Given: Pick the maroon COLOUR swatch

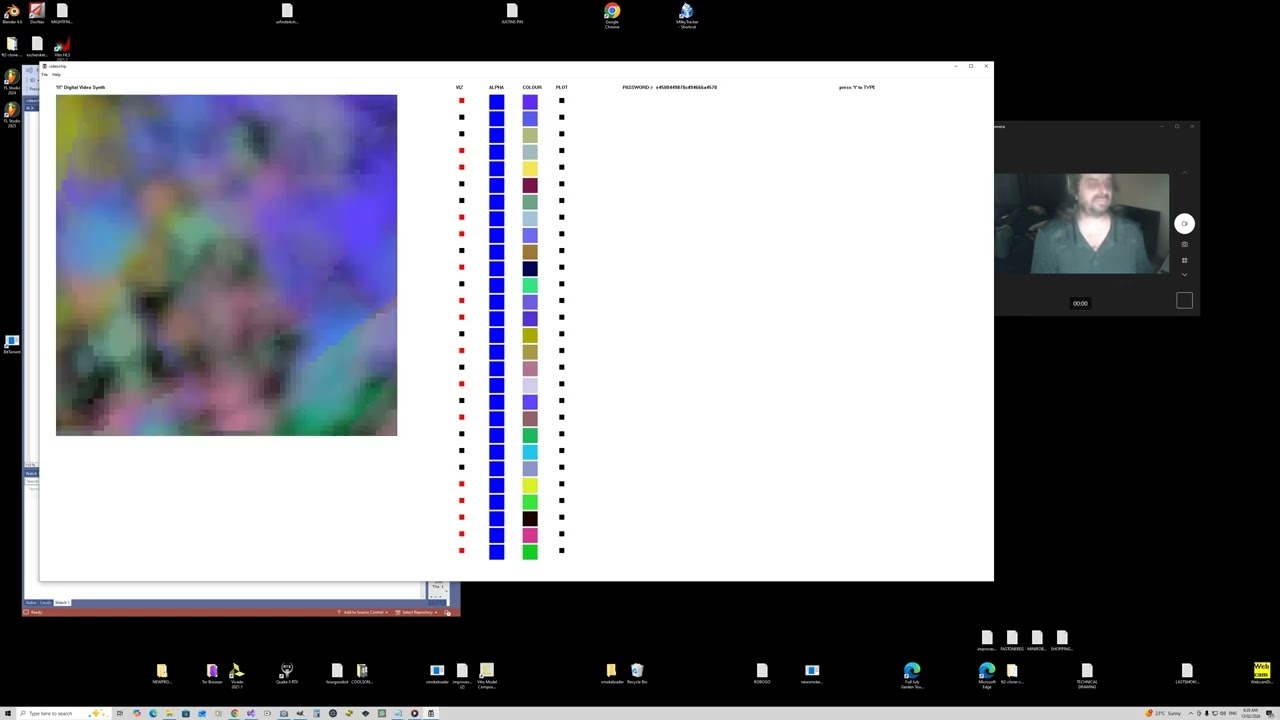Looking at the screenshot, I should [x=530, y=185].
